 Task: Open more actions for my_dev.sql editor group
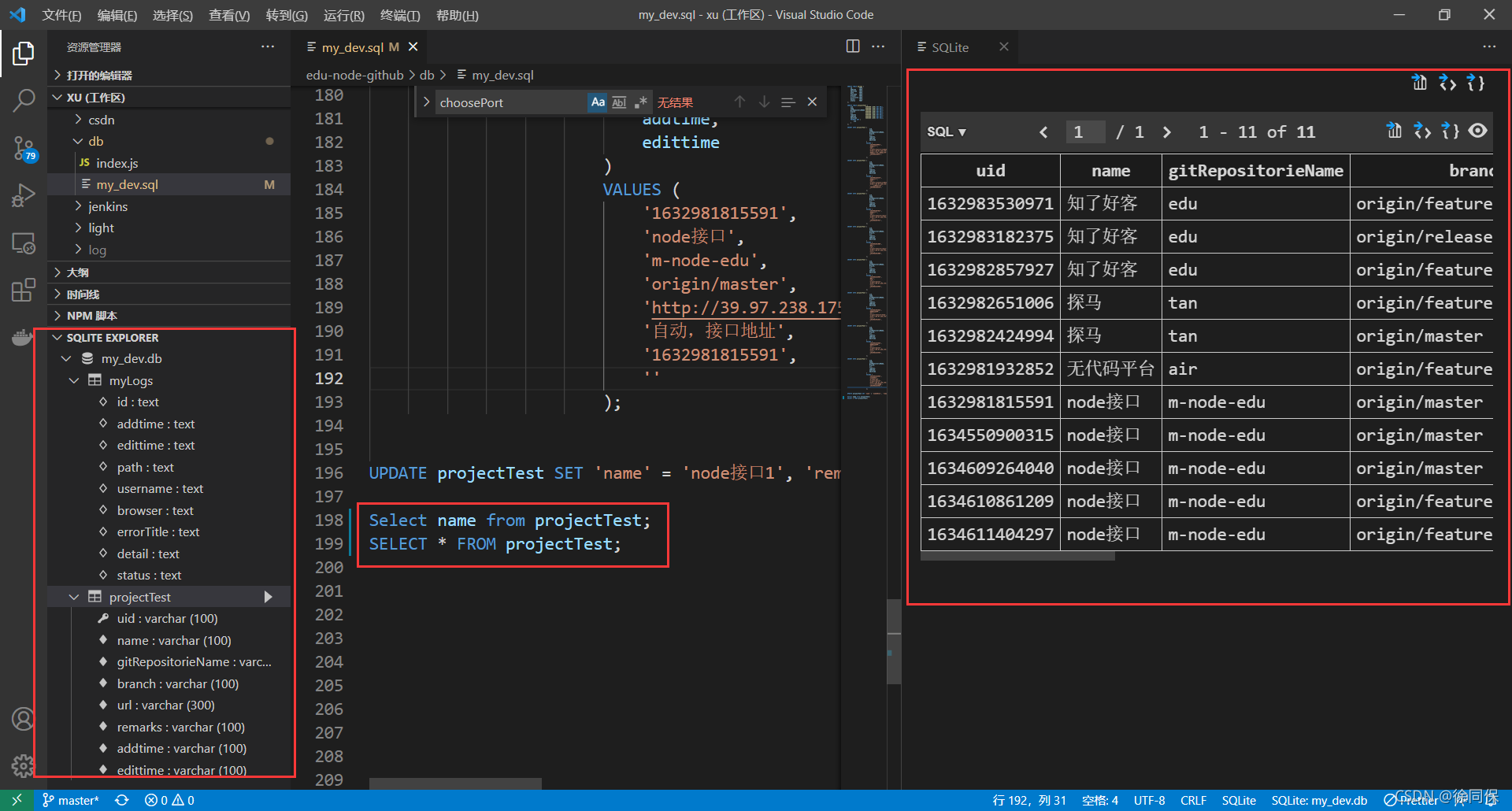coord(878,46)
